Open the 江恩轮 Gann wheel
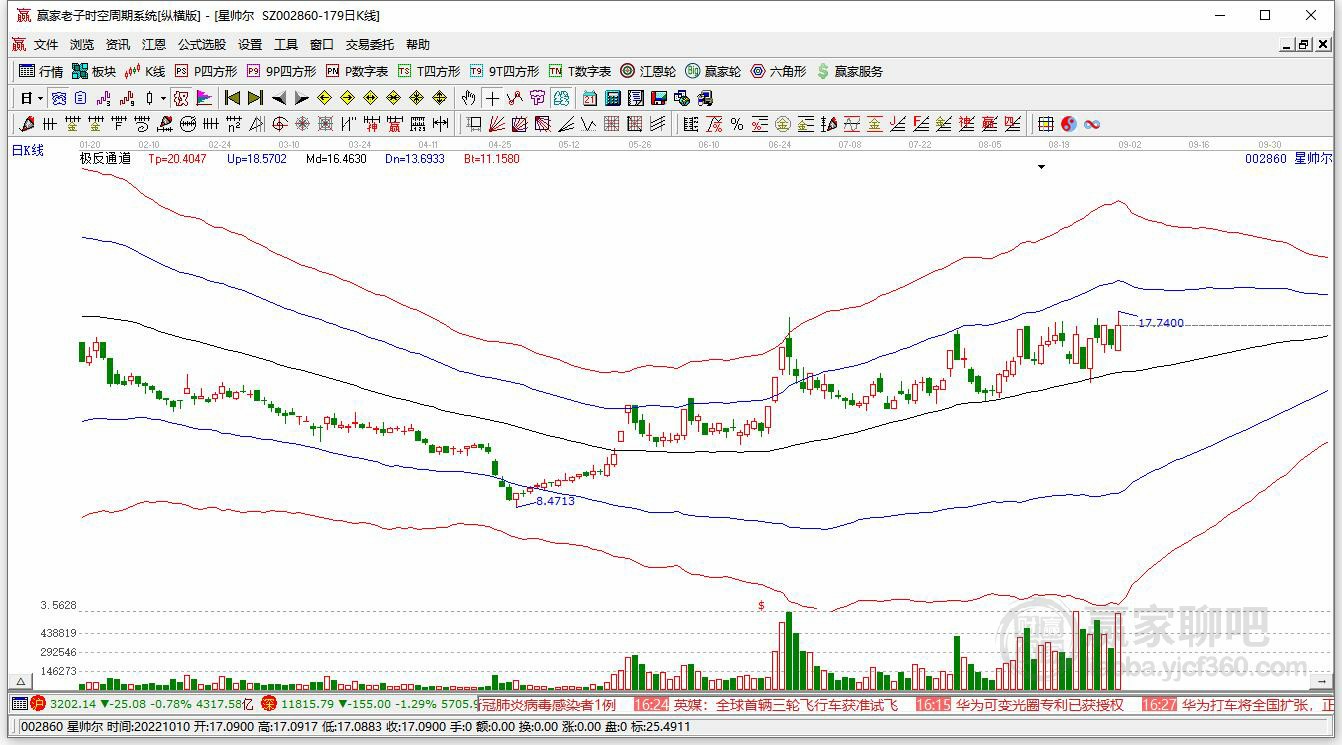This screenshot has height=745, width=1342. 648,71
